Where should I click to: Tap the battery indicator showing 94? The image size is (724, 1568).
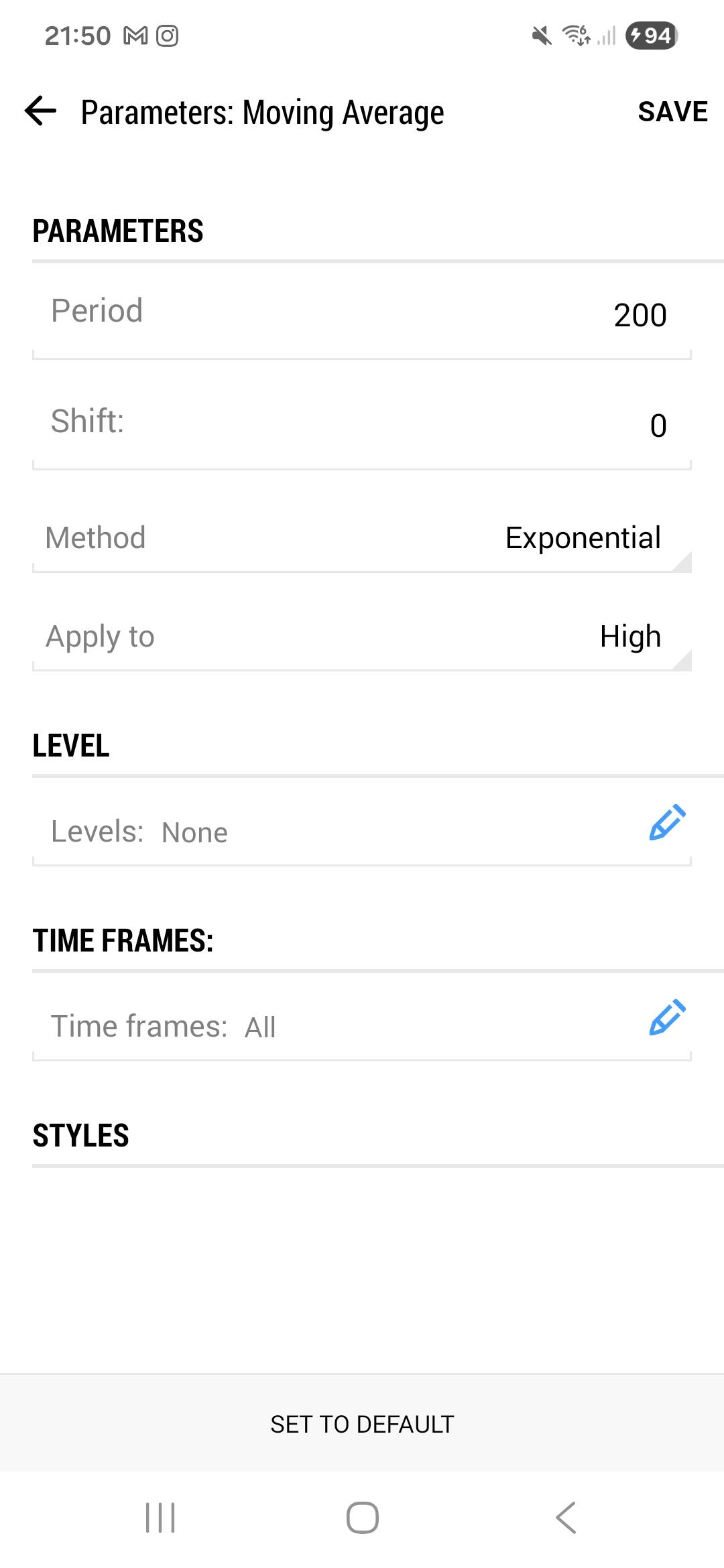coord(651,36)
